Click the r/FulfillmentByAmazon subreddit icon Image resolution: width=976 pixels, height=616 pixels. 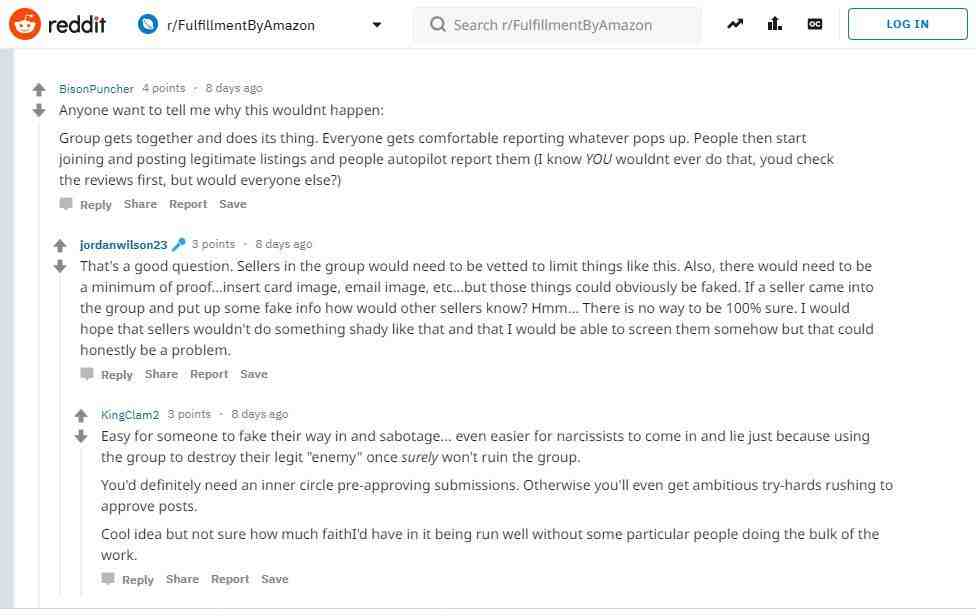148,24
